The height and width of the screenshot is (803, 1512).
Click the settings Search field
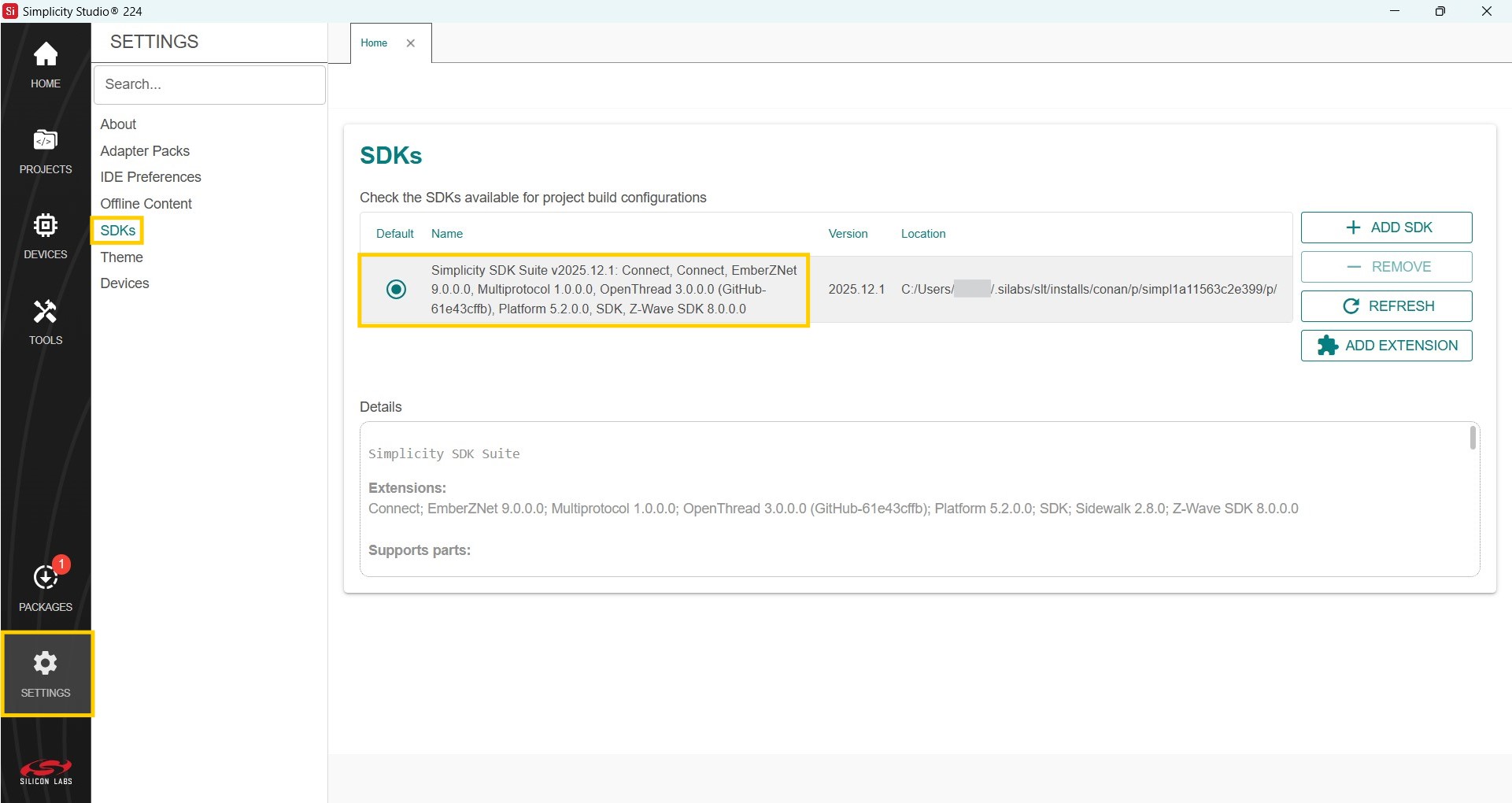(x=209, y=84)
